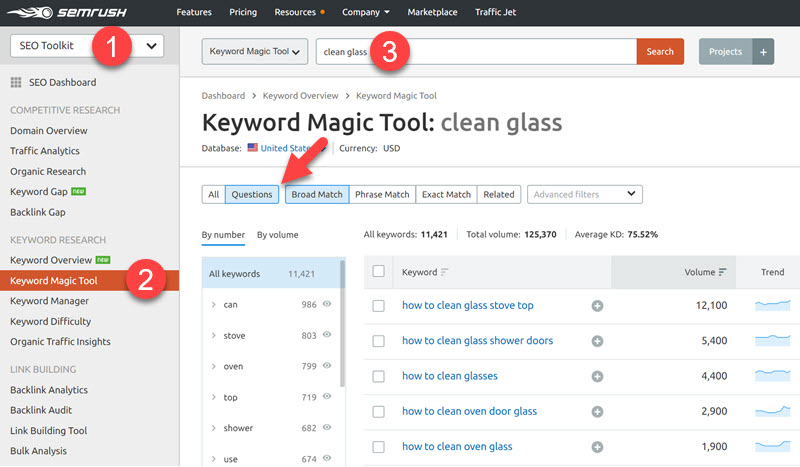
Task: Toggle eye icon for 'stove' group
Action: point(326,336)
